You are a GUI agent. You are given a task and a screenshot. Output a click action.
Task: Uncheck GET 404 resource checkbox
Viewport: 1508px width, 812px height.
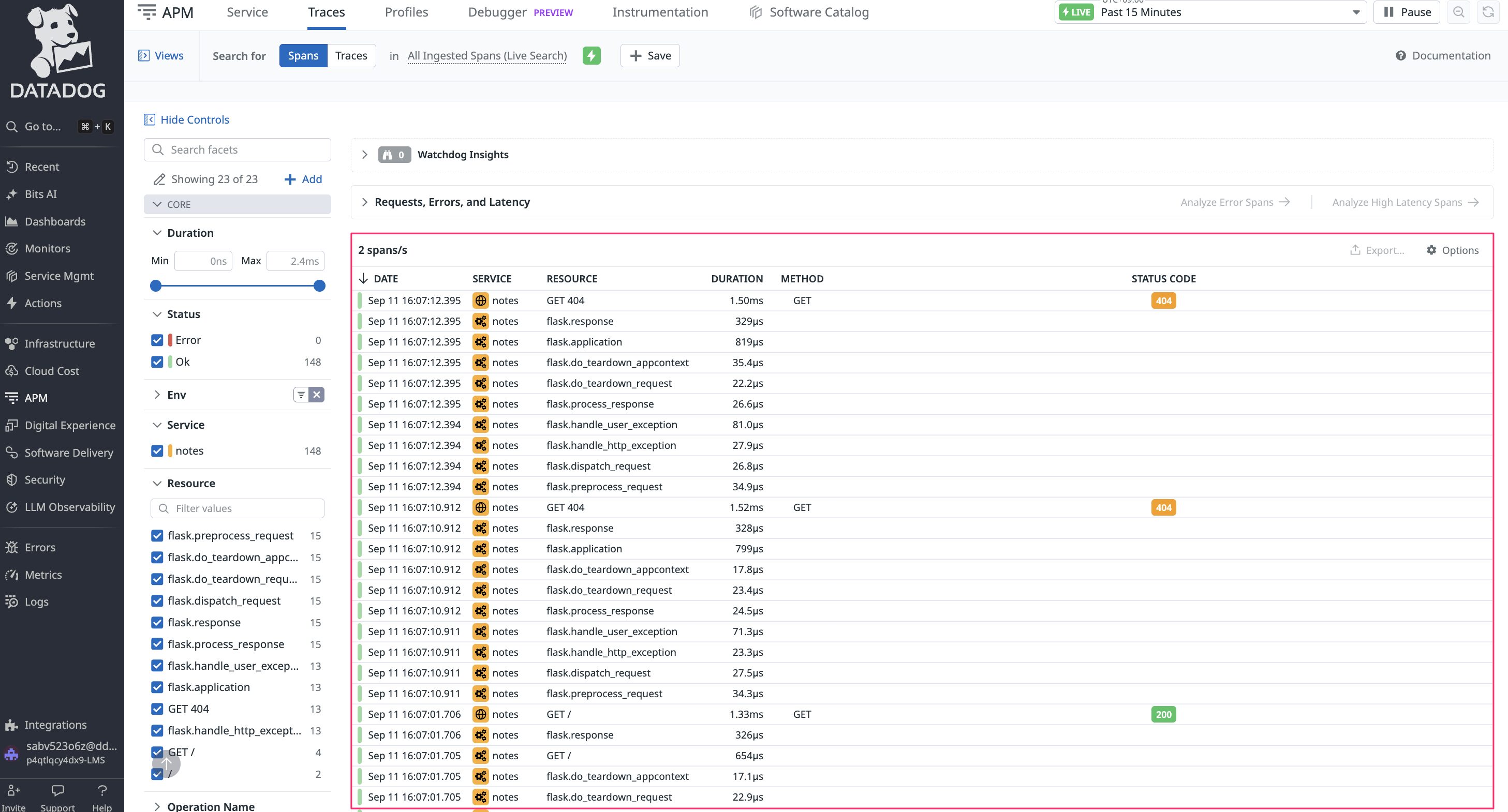(157, 710)
